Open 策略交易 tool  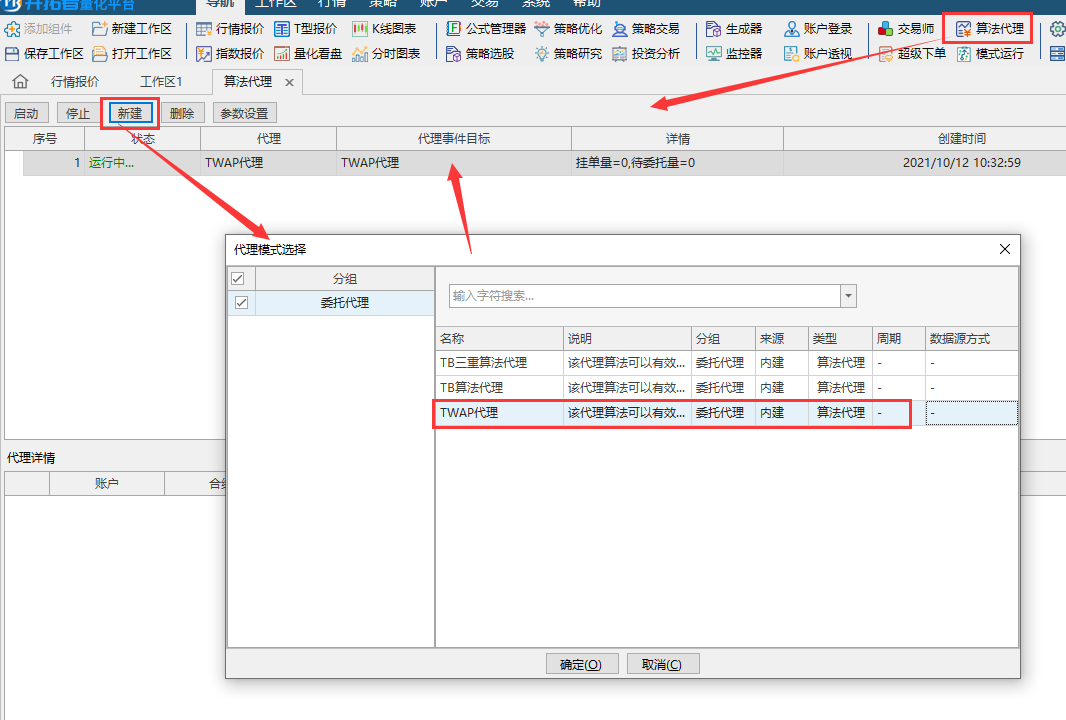(646, 29)
